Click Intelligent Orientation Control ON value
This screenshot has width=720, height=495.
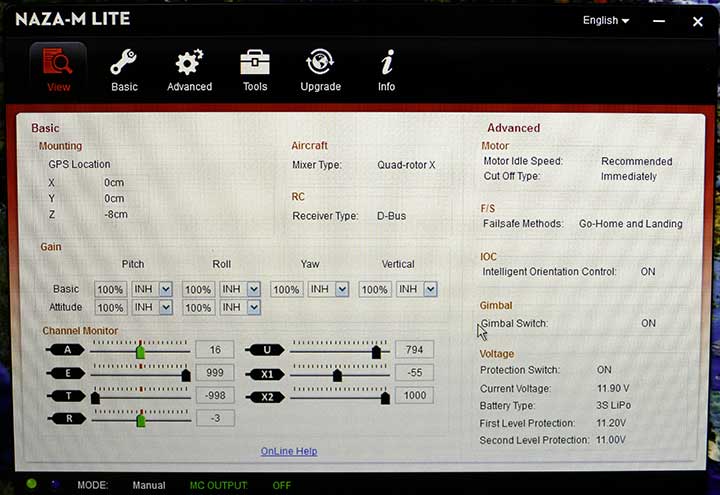tap(648, 272)
